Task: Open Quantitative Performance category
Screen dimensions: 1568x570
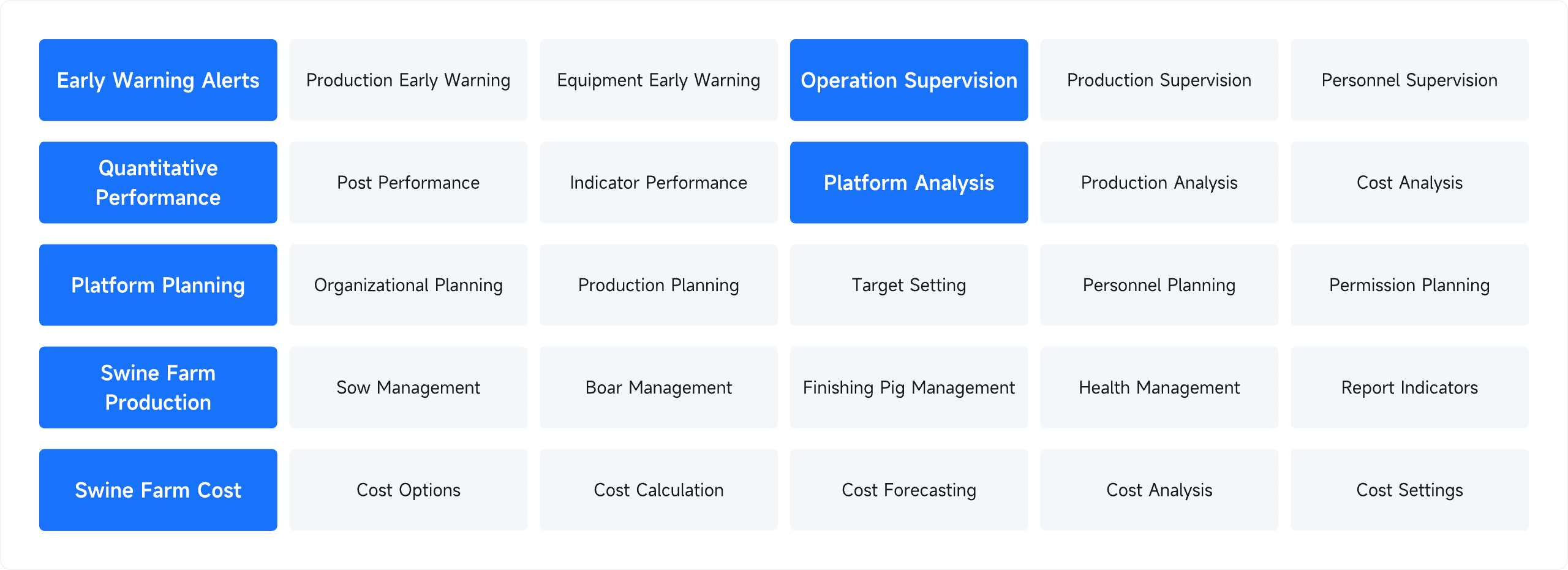Action: pos(158,183)
